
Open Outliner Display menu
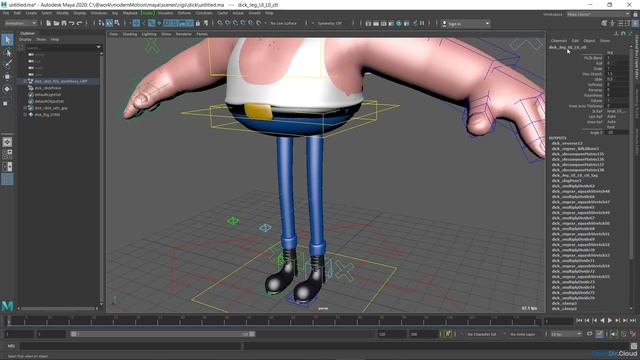(x=25, y=40)
